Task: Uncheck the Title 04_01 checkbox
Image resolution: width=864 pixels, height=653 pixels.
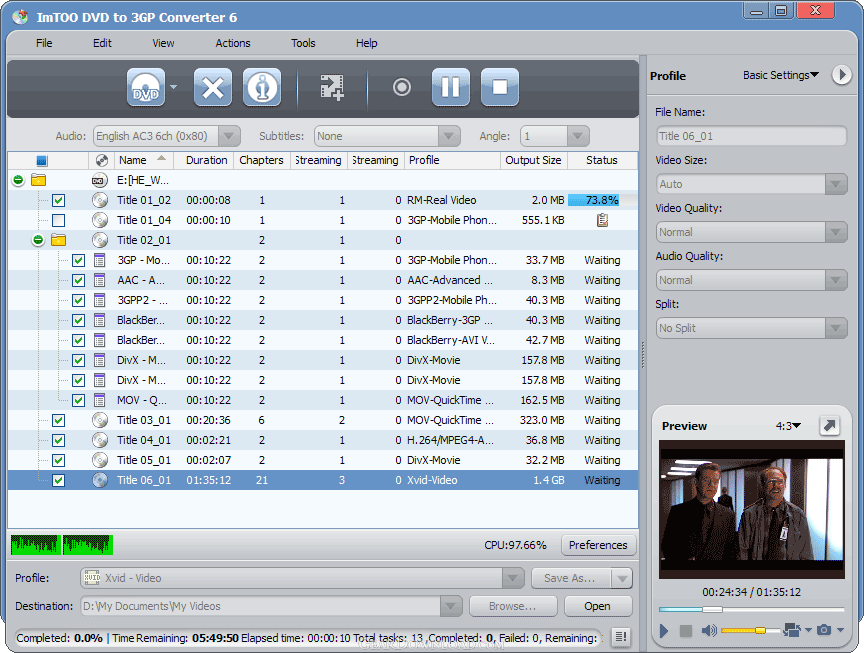Action: [x=58, y=440]
